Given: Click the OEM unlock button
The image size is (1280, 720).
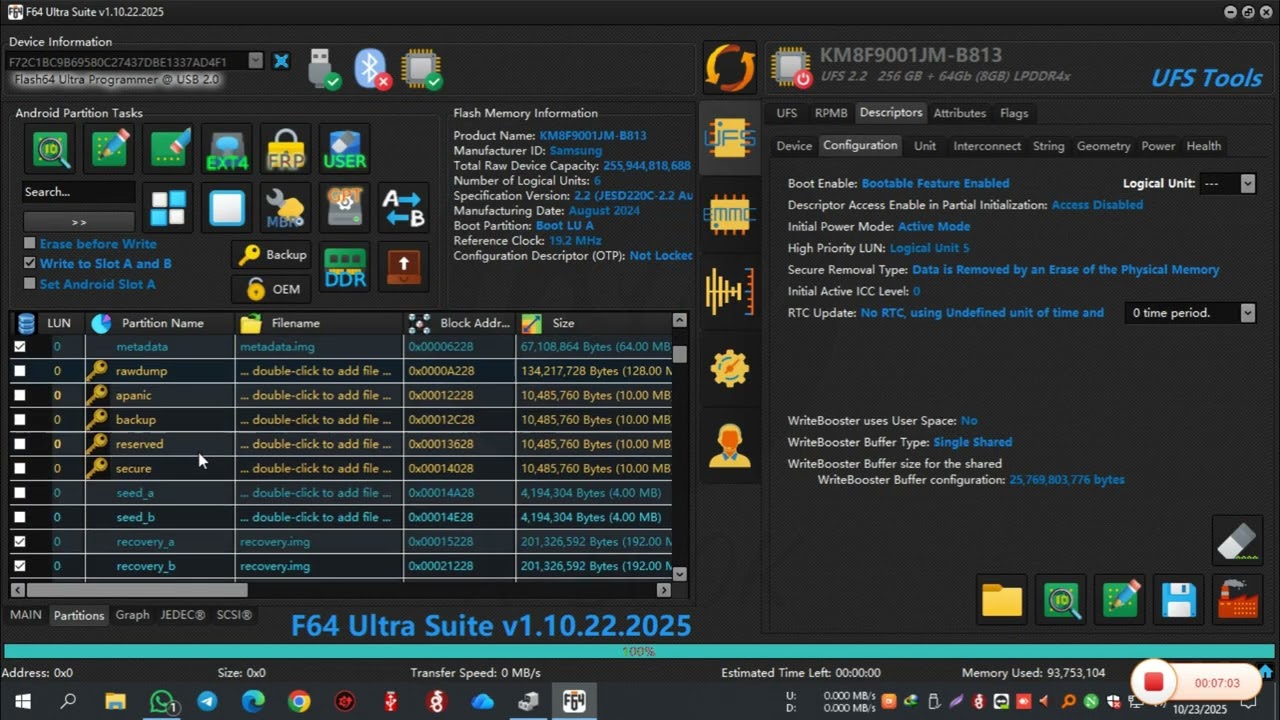Looking at the screenshot, I should pyautogui.click(x=272, y=289).
